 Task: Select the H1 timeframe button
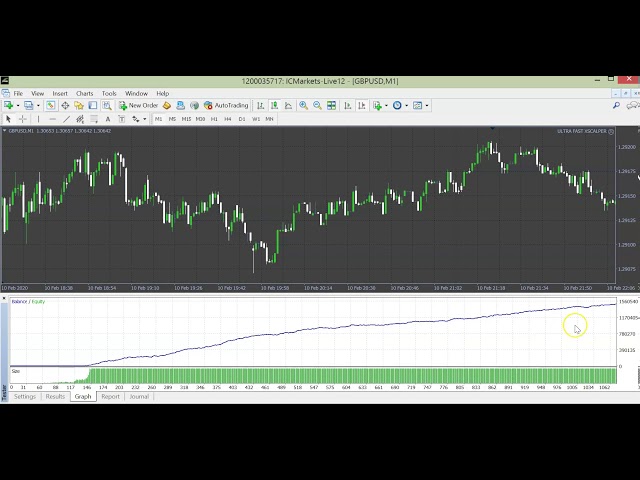214,119
